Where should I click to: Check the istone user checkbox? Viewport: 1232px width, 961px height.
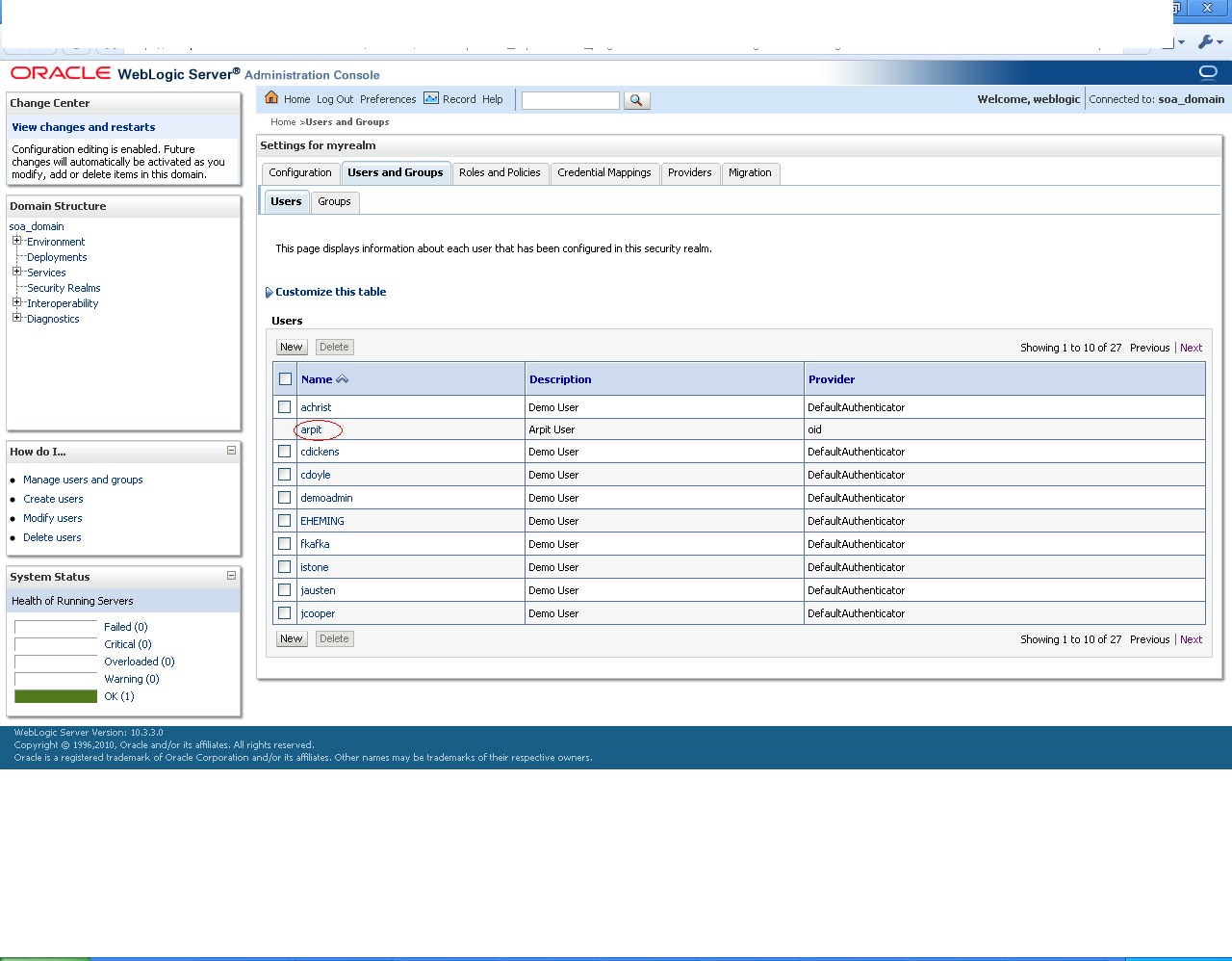tap(284, 566)
